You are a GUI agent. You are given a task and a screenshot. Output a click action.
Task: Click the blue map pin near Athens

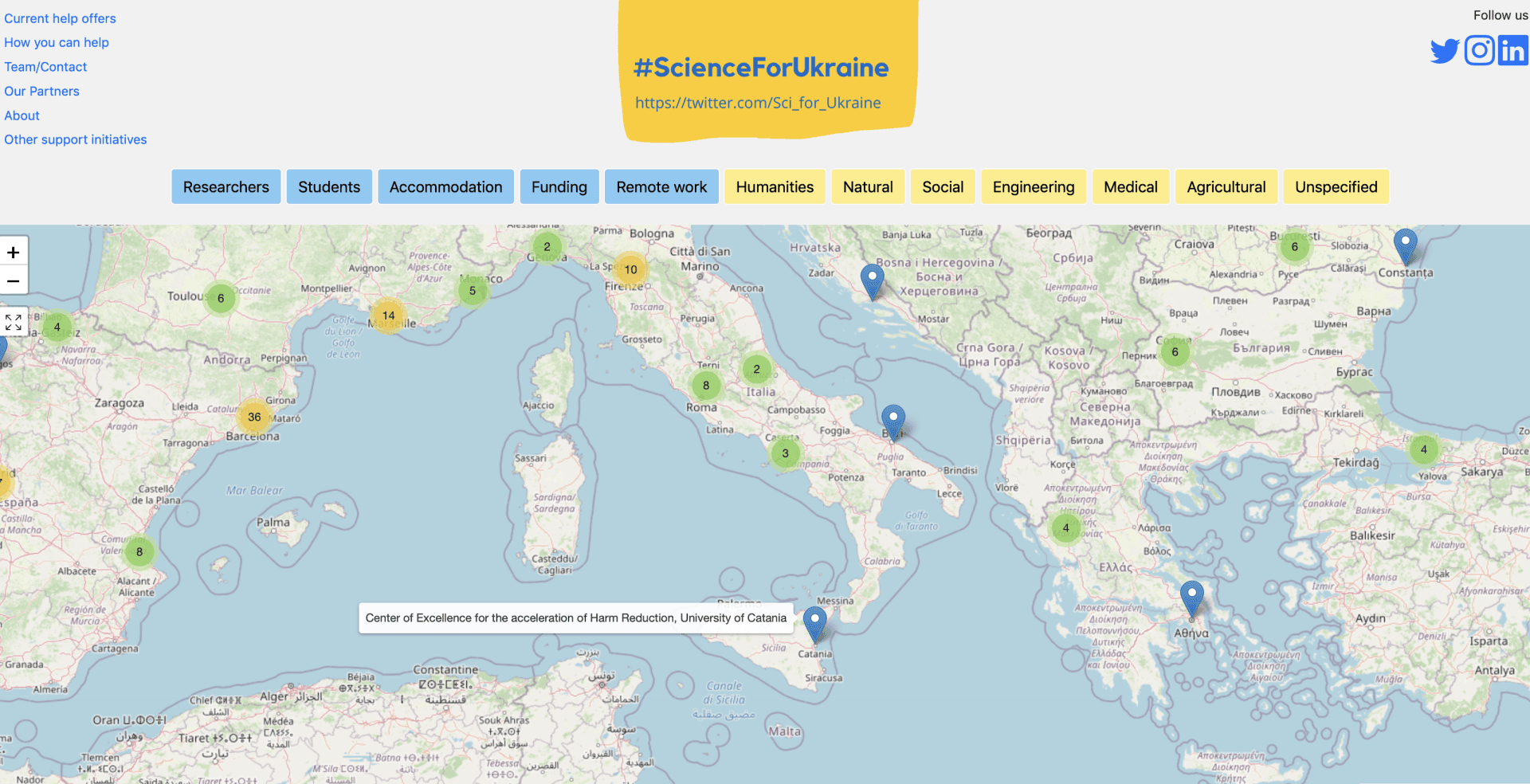pos(1191,596)
